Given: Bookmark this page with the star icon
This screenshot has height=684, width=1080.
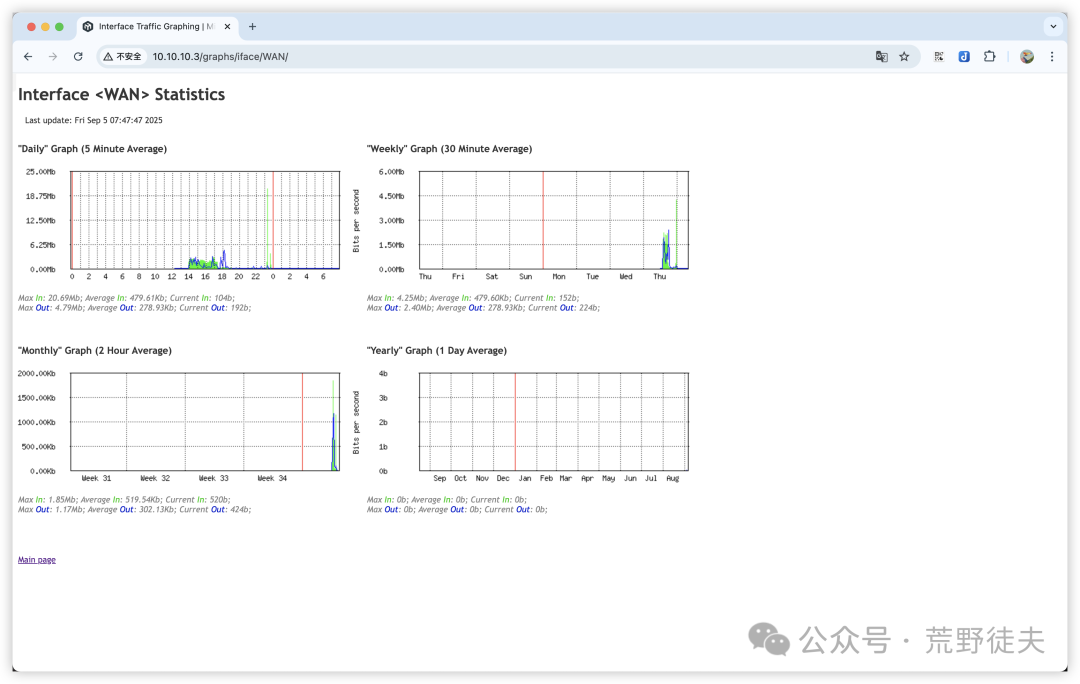Looking at the screenshot, I should coord(904,56).
